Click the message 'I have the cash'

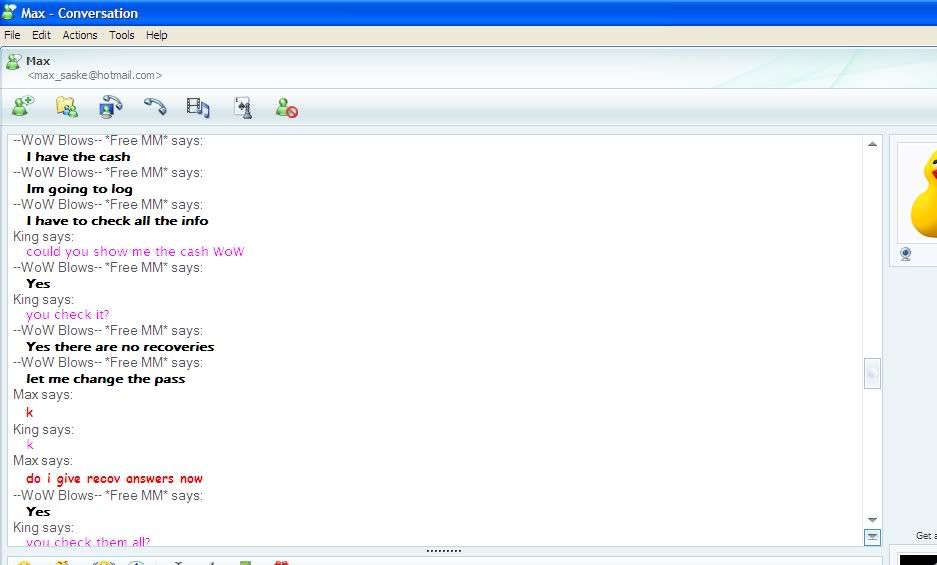(78, 157)
